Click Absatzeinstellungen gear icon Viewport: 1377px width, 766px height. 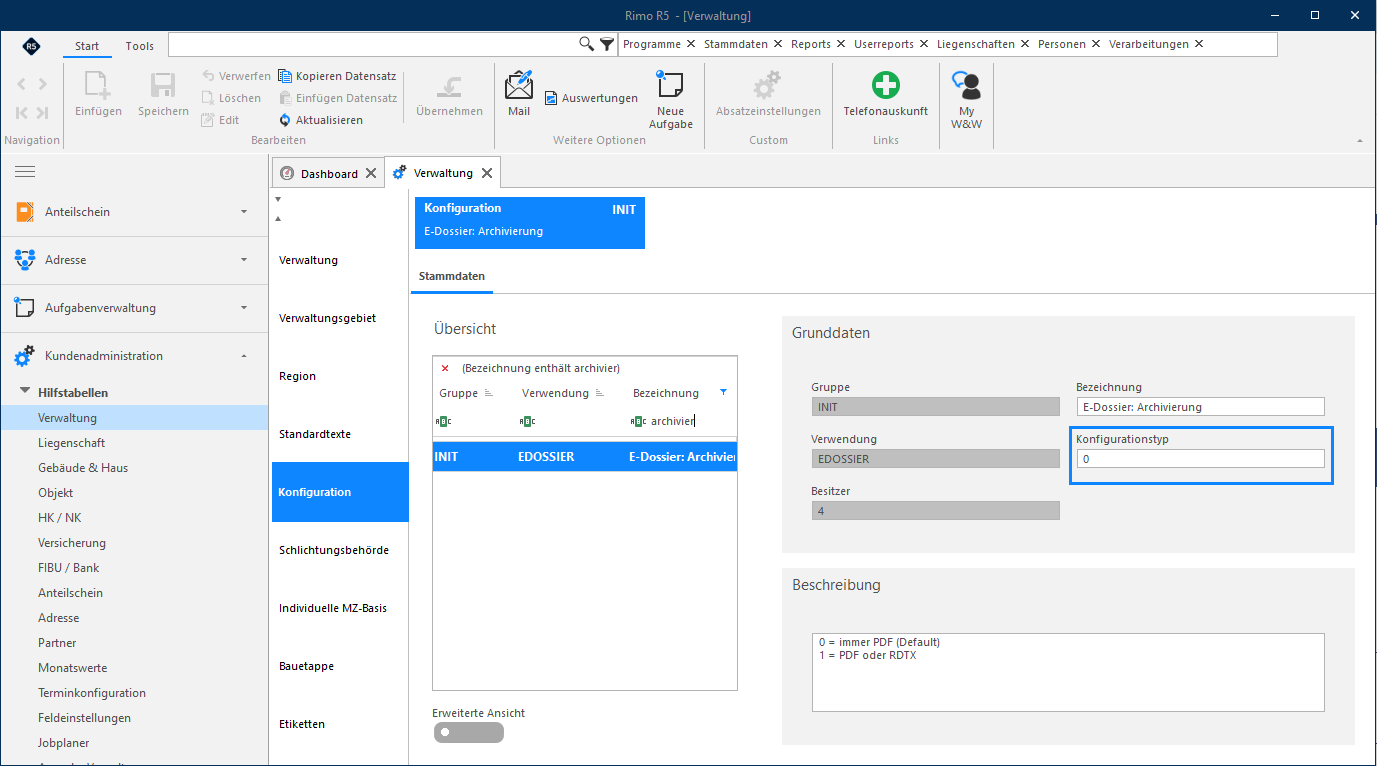coord(767,85)
